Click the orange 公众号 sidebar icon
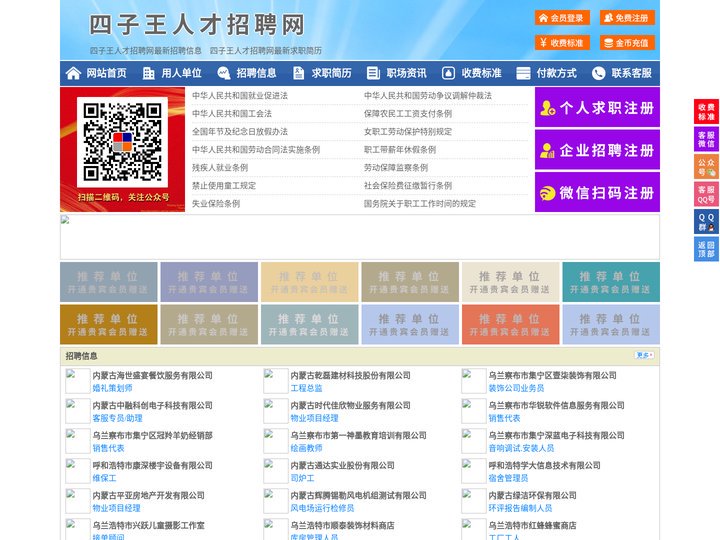This screenshot has width=720, height=540. click(706, 167)
